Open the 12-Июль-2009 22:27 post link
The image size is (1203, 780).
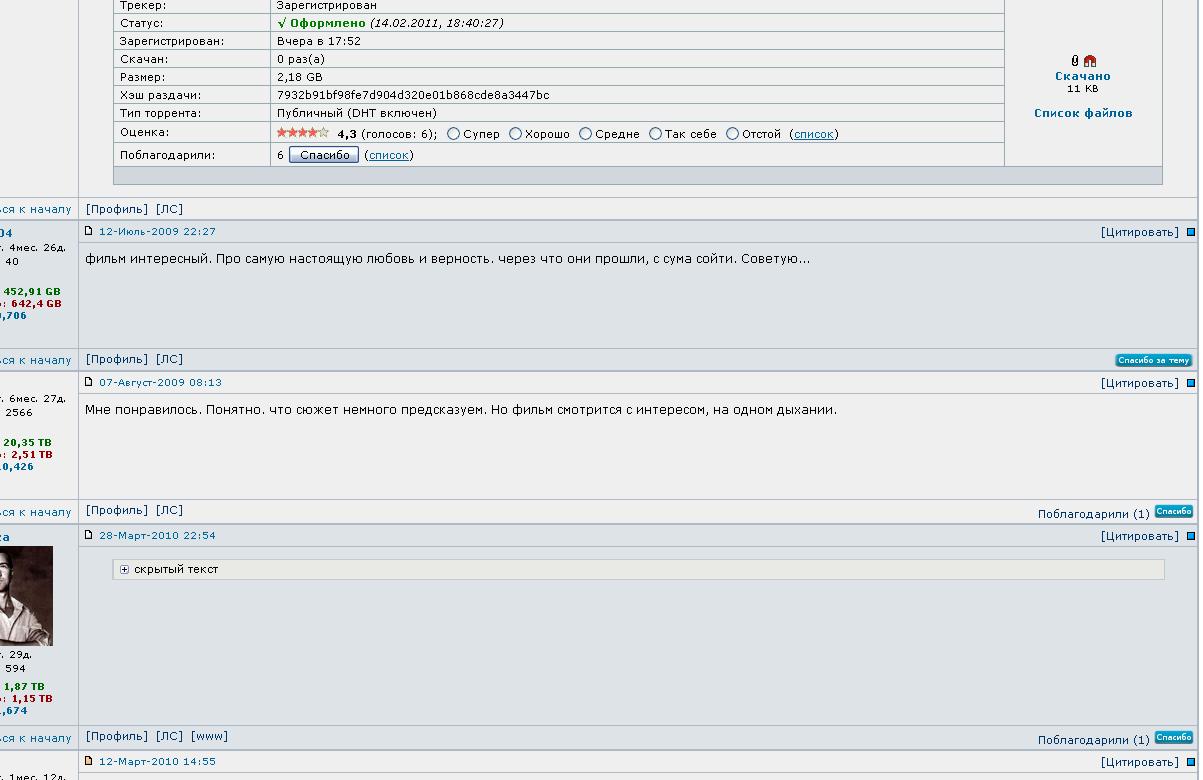click(157, 231)
